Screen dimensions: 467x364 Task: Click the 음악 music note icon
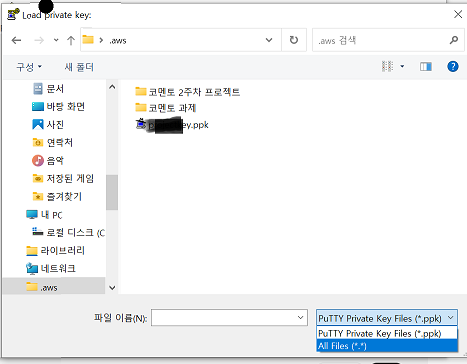(38, 160)
